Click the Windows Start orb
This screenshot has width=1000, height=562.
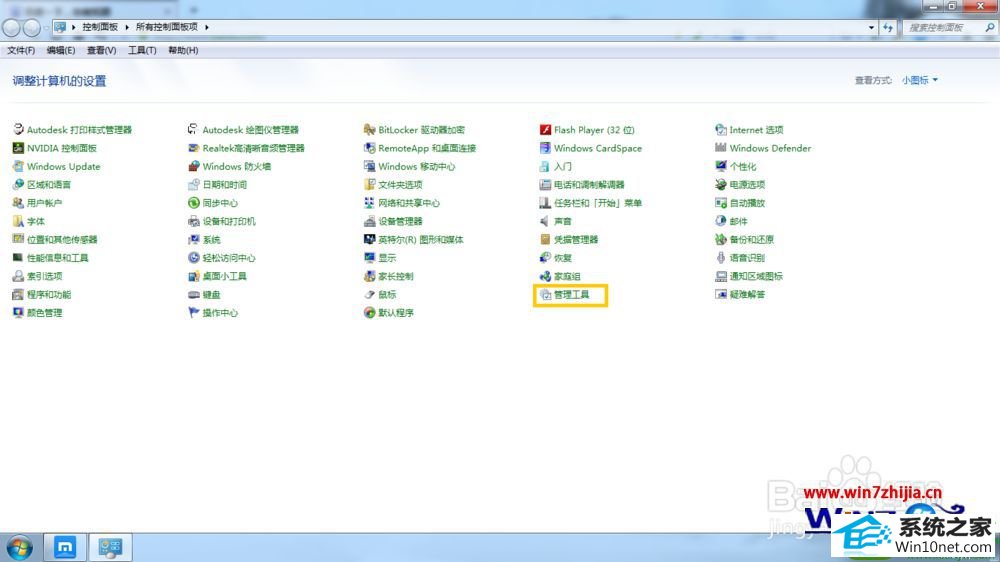[19, 547]
